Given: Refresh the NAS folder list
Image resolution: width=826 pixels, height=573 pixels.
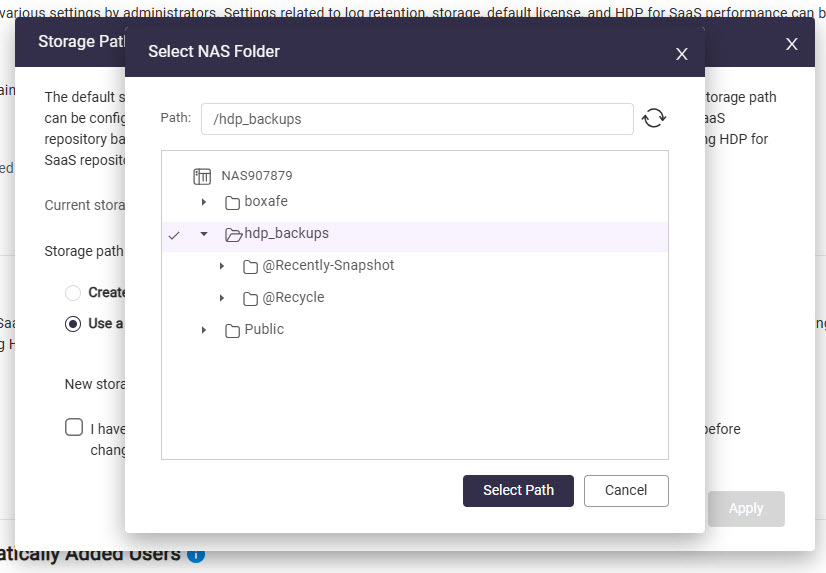Looking at the screenshot, I should (x=654, y=118).
